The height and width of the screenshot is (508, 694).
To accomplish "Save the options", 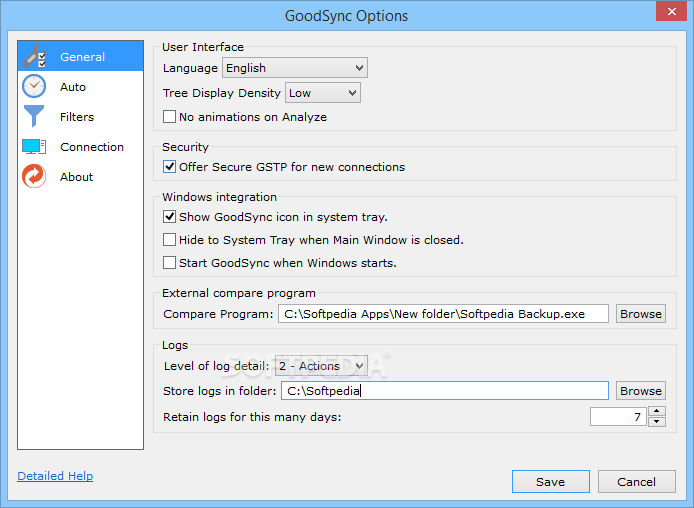I will click(551, 481).
